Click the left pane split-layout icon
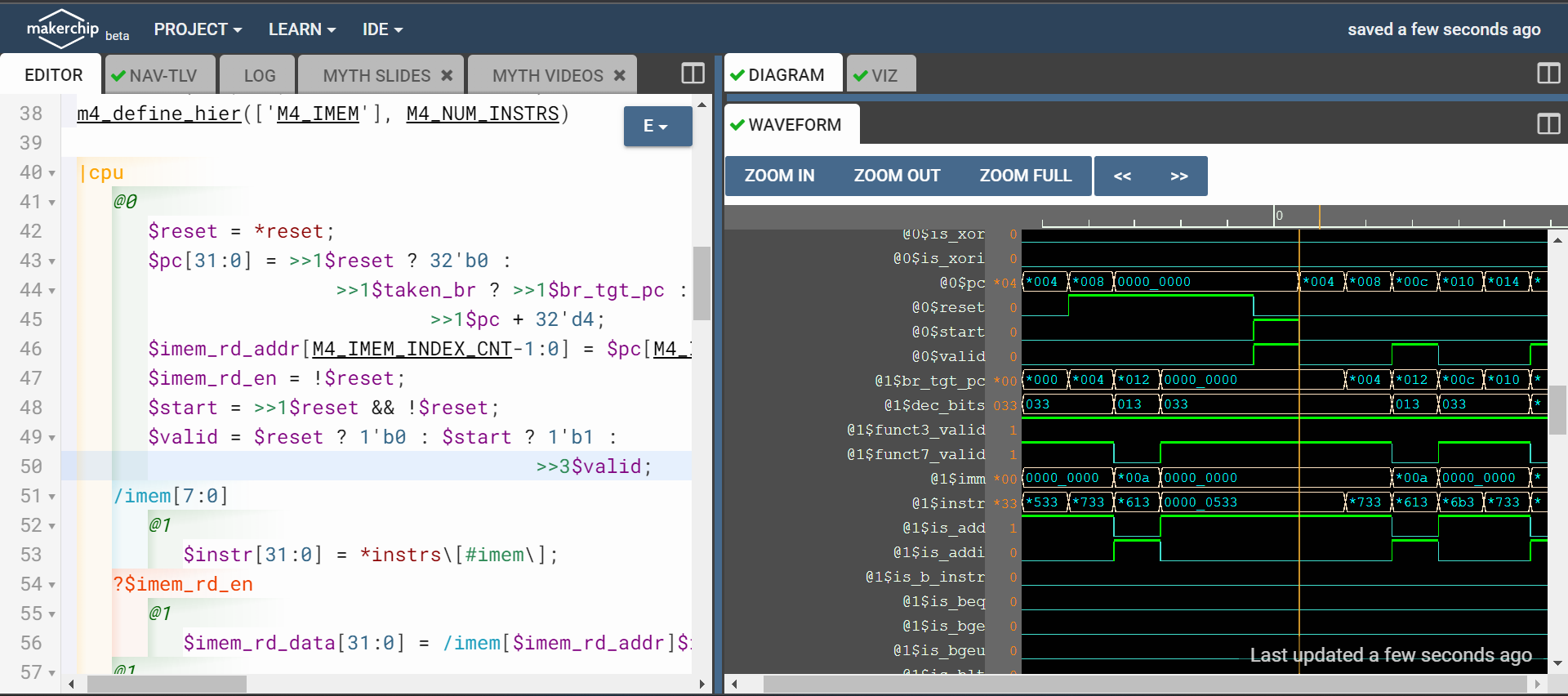This screenshot has height=696, width=1568. (693, 74)
